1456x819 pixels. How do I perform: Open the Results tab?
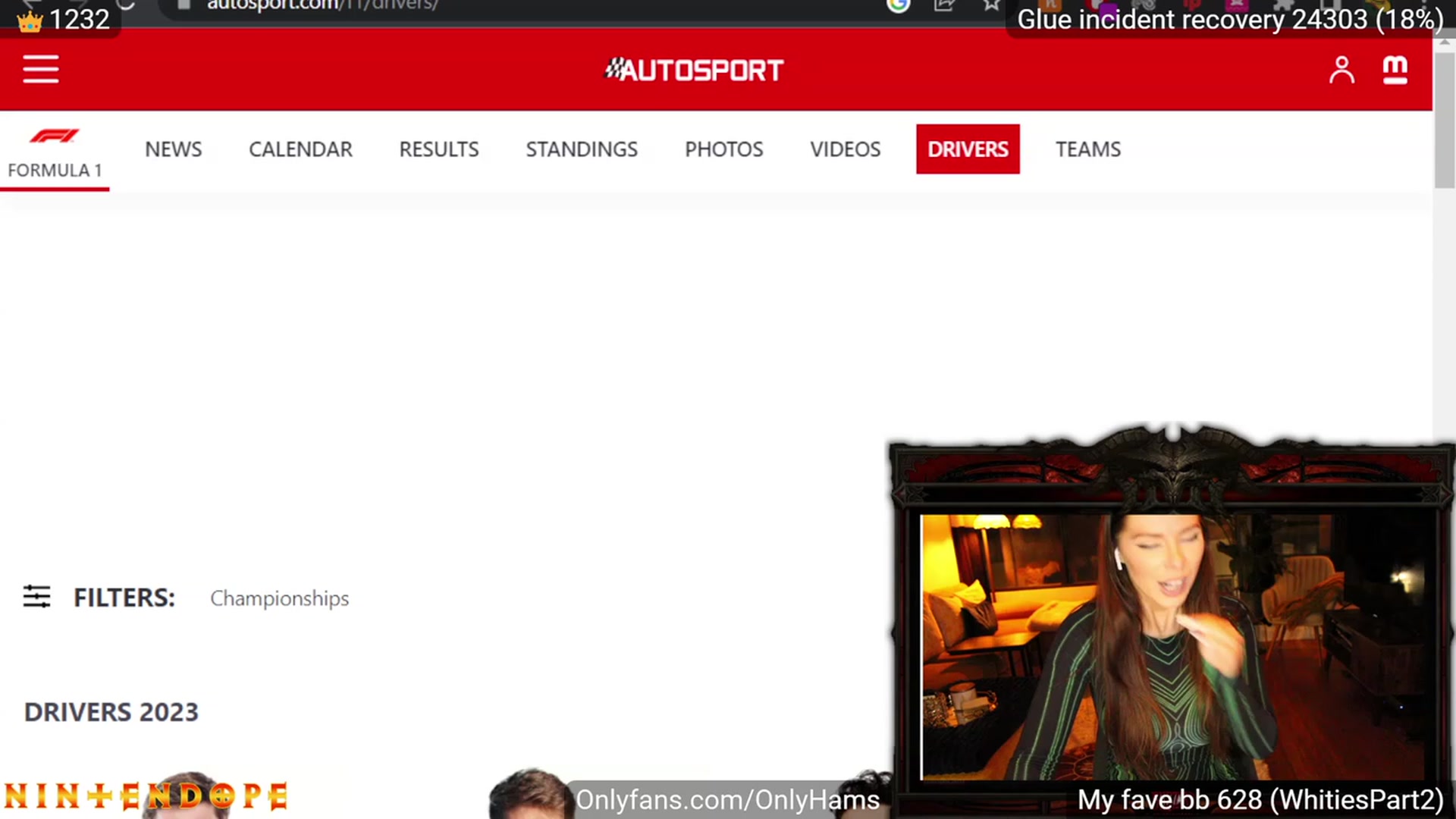click(x=439, y=149)
